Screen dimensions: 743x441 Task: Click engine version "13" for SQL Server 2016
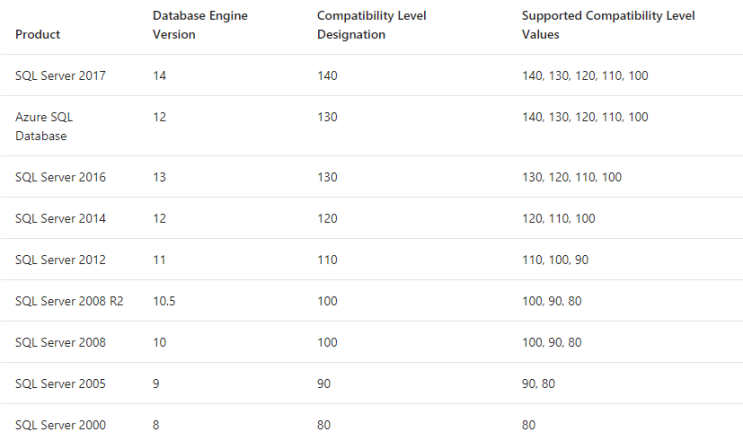point(159,177)
